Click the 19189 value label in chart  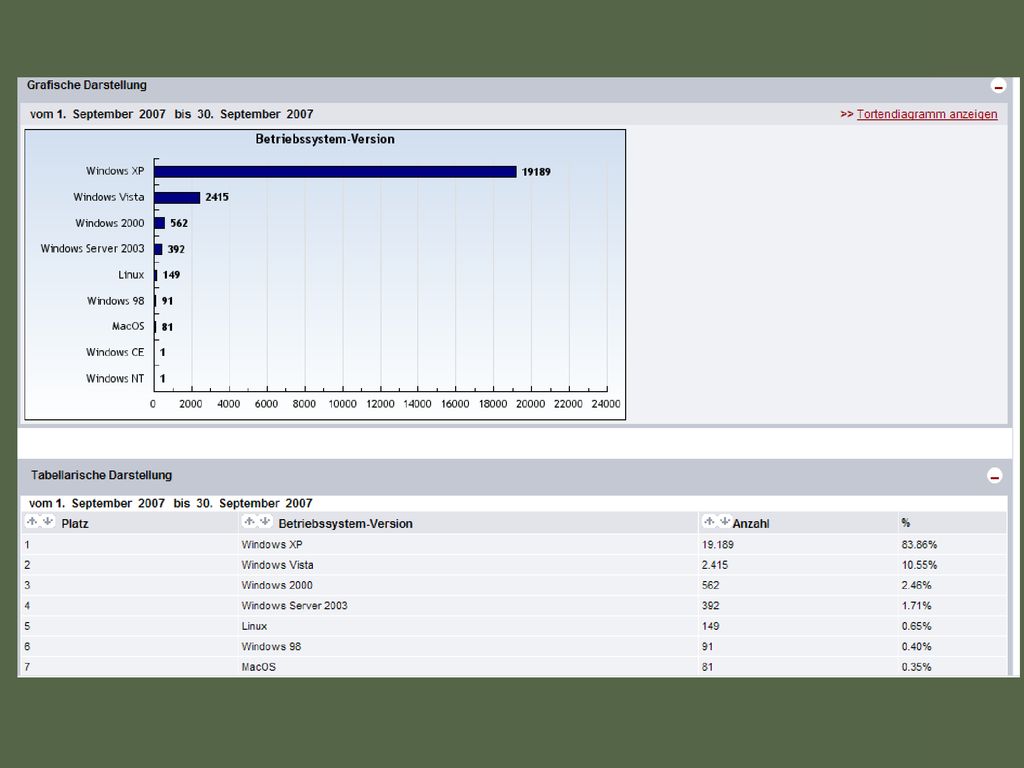coord(536,172)
